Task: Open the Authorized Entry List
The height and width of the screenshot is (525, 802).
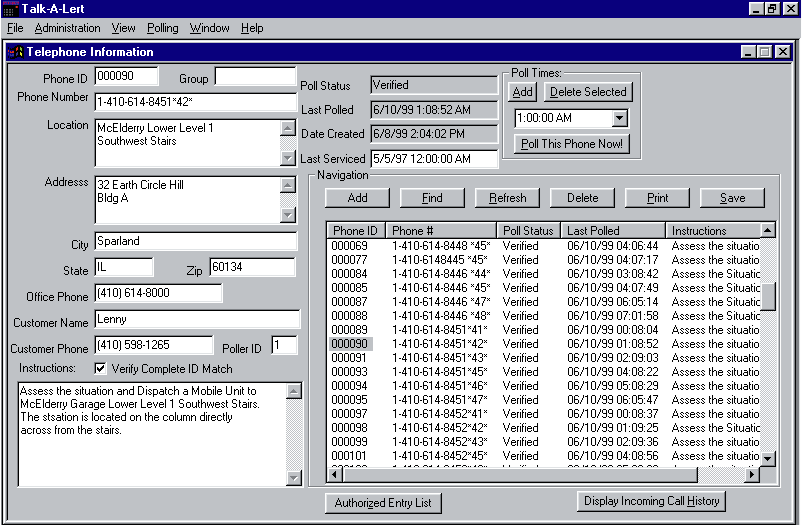Action: [x=383, y=503]
